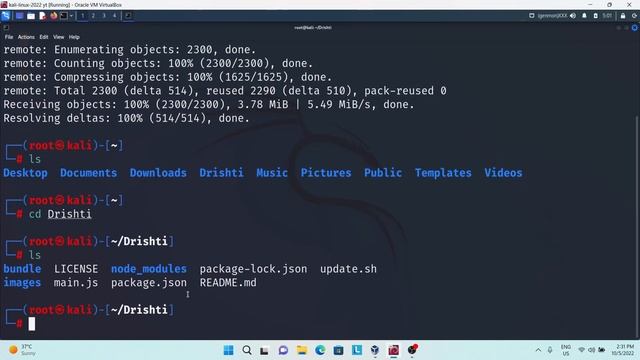Switch to workspace 2

(93, 16)
